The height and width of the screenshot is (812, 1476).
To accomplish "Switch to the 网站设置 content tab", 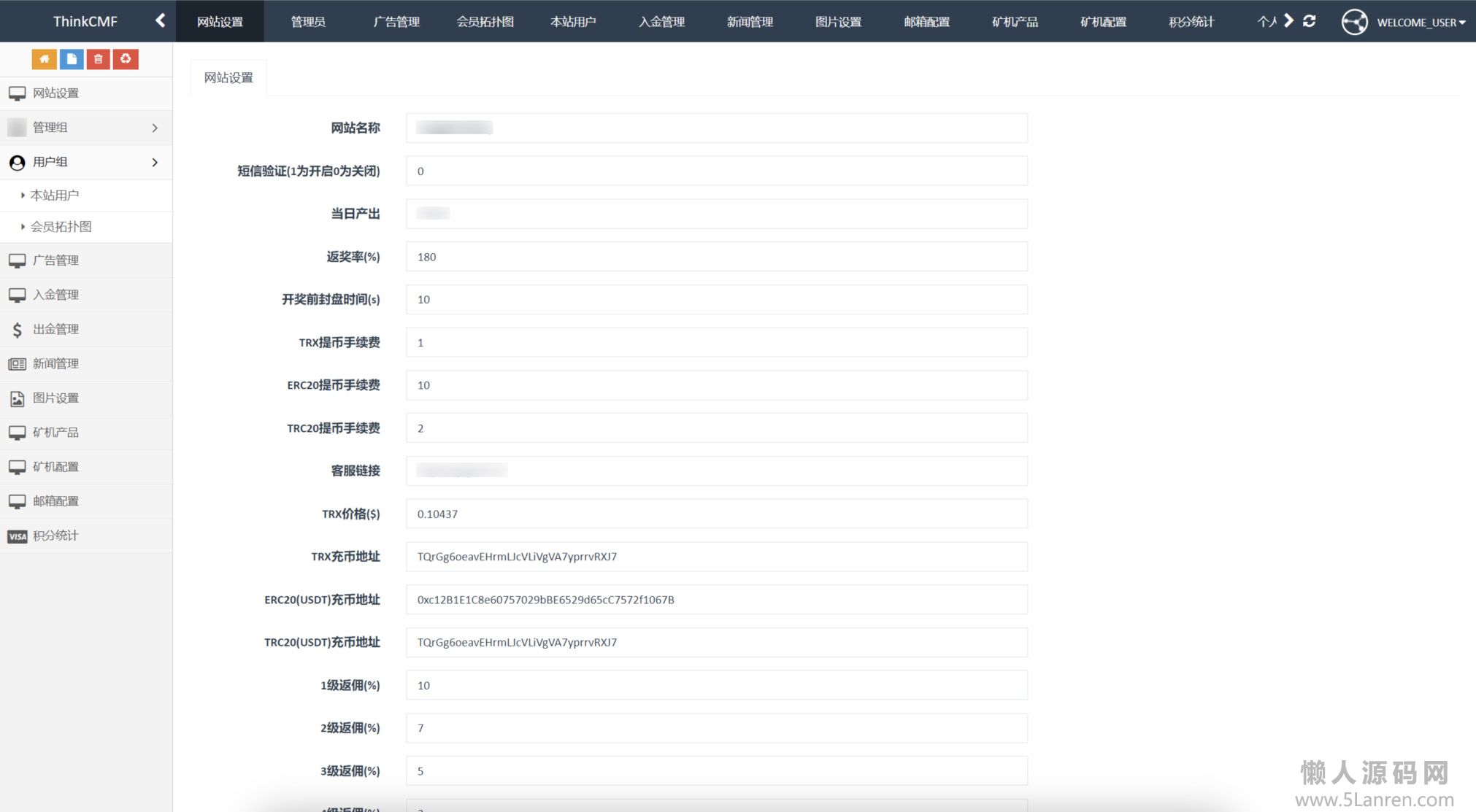I will pyautogui.click(x=228, y=78).
